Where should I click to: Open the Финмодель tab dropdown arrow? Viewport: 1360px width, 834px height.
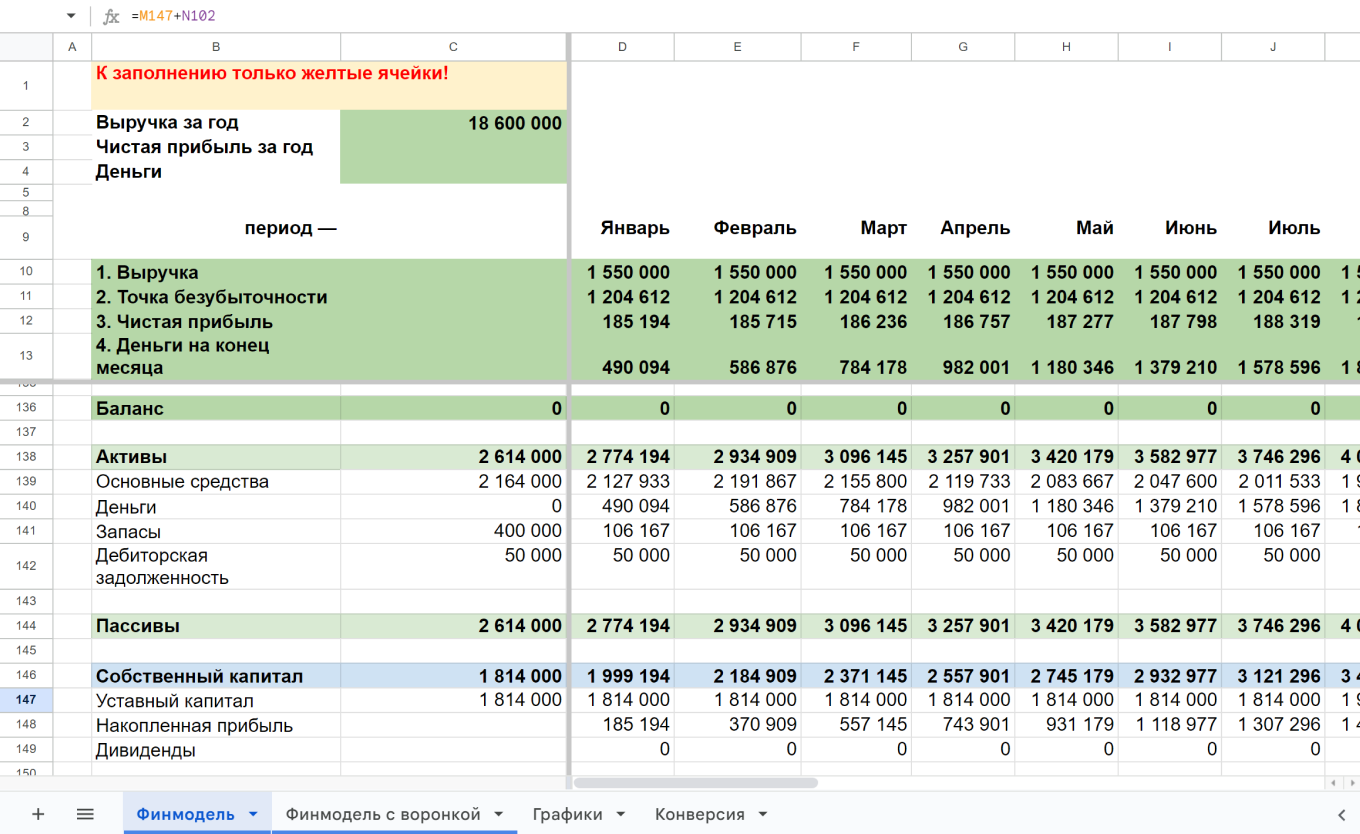coord(253,814)
